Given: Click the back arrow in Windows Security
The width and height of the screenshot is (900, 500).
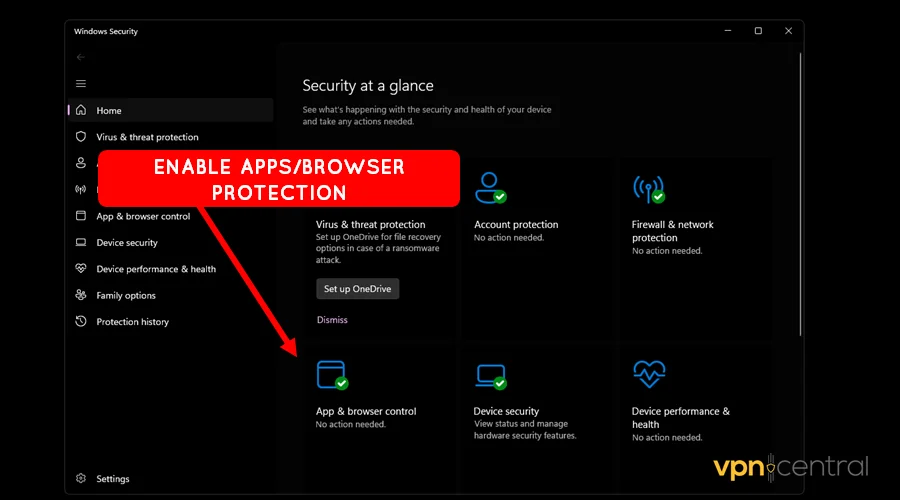Looking at the screenshot, I should (80, 57).
